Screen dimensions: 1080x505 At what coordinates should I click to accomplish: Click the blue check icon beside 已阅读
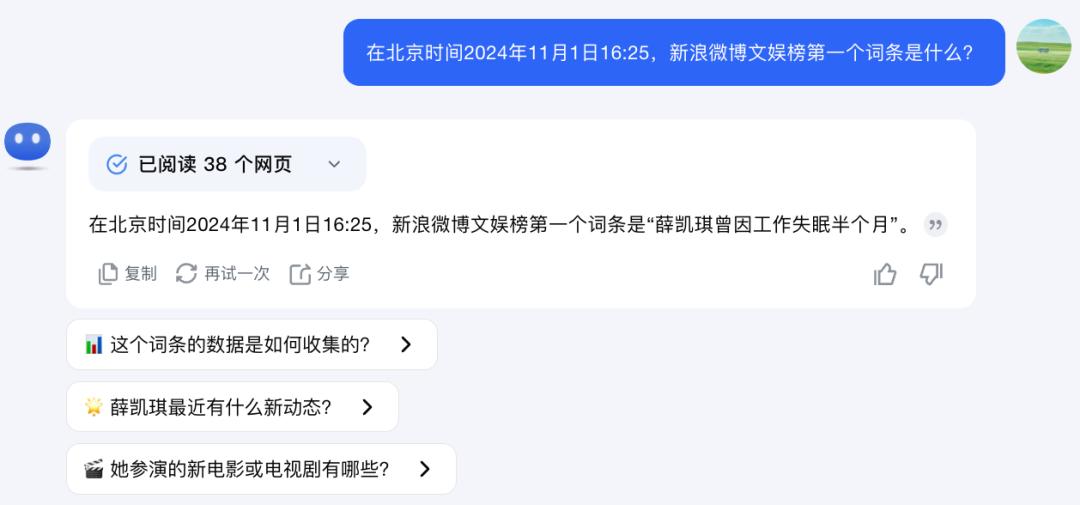coord(117,164)
